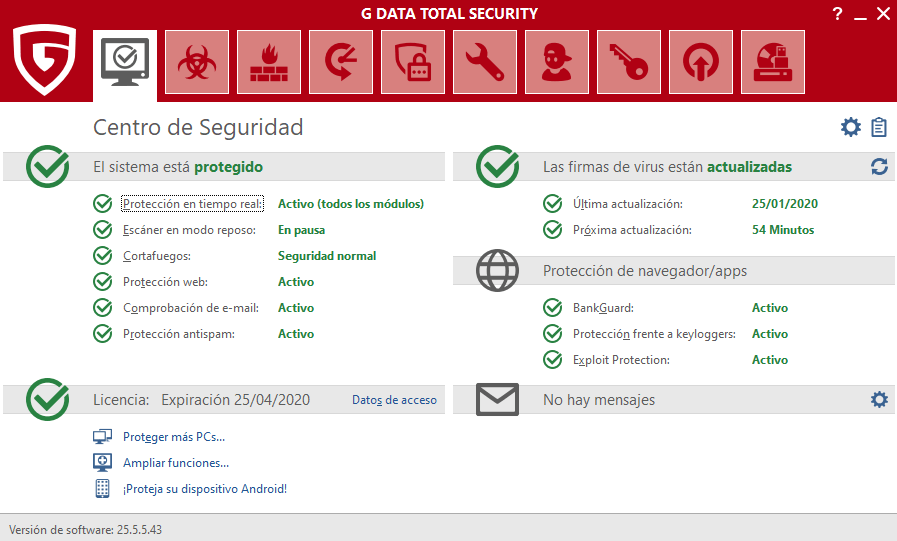
Task: Click the globe icon for Protección de navegador/apps
Action: (x=498, y=270)
